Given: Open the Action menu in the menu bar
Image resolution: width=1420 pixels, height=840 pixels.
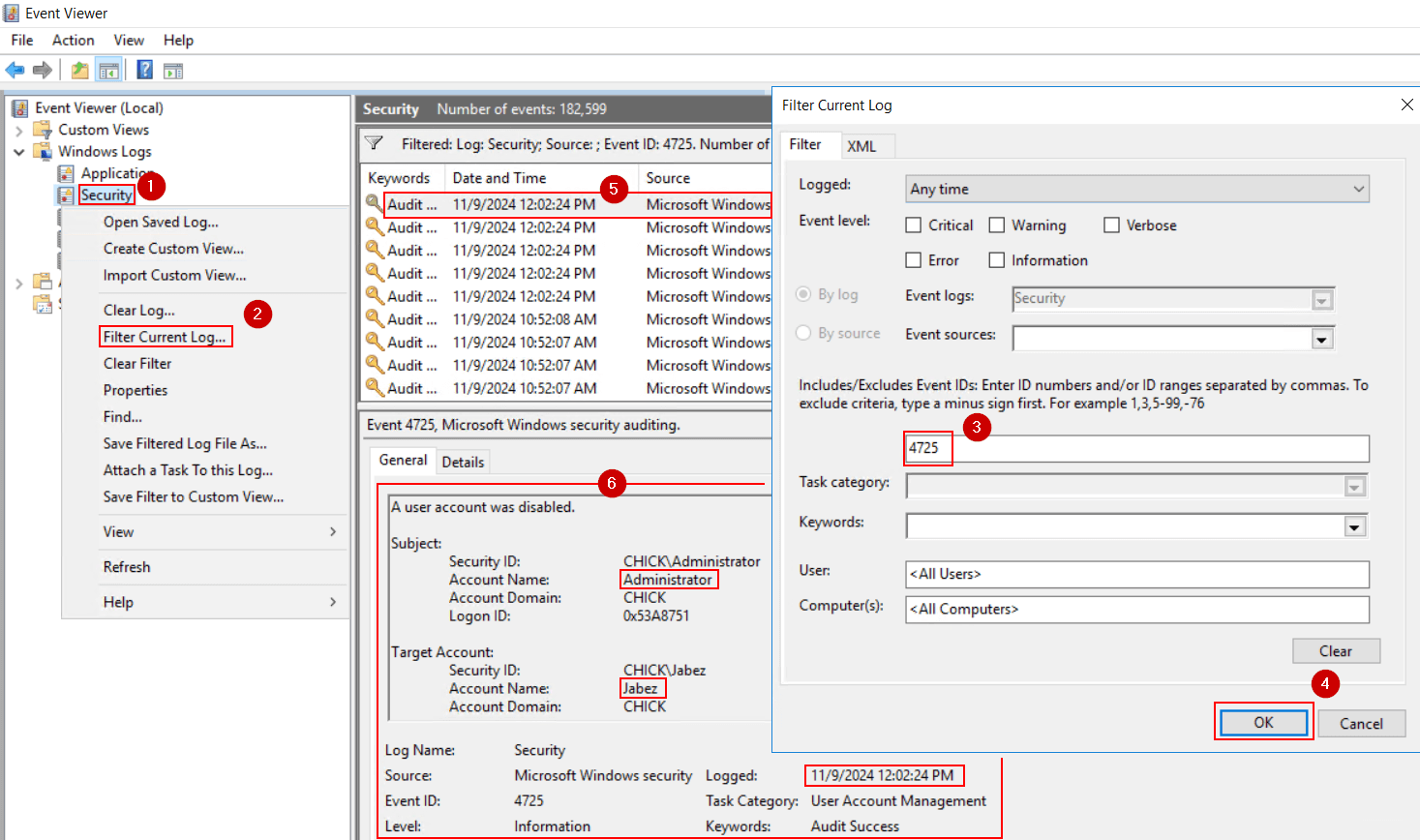Looking at the screenshot, I should [73, 40].
